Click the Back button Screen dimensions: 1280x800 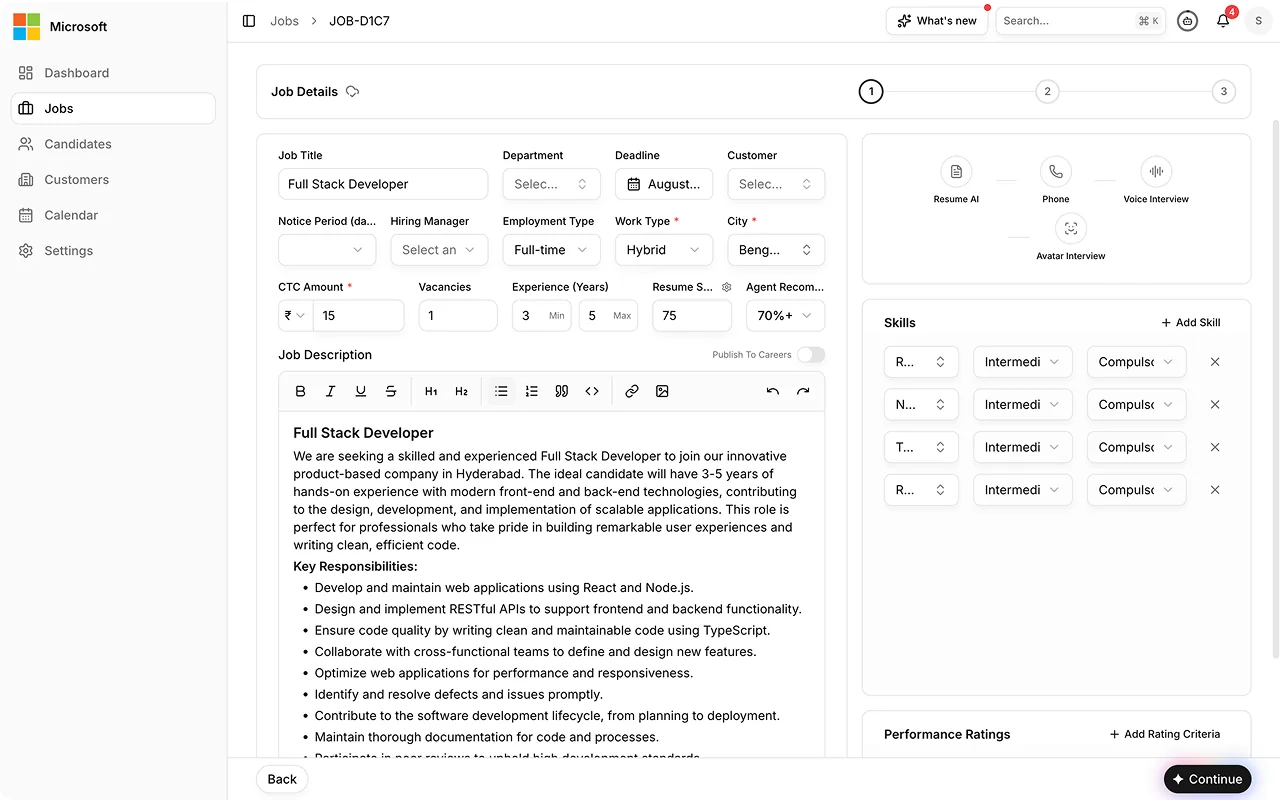282,779
